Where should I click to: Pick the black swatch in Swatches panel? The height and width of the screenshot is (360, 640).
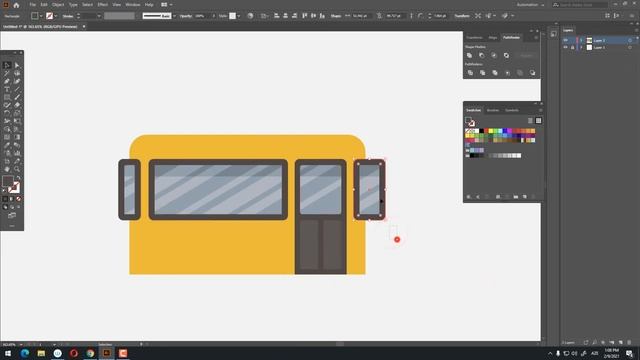point(482,131)
